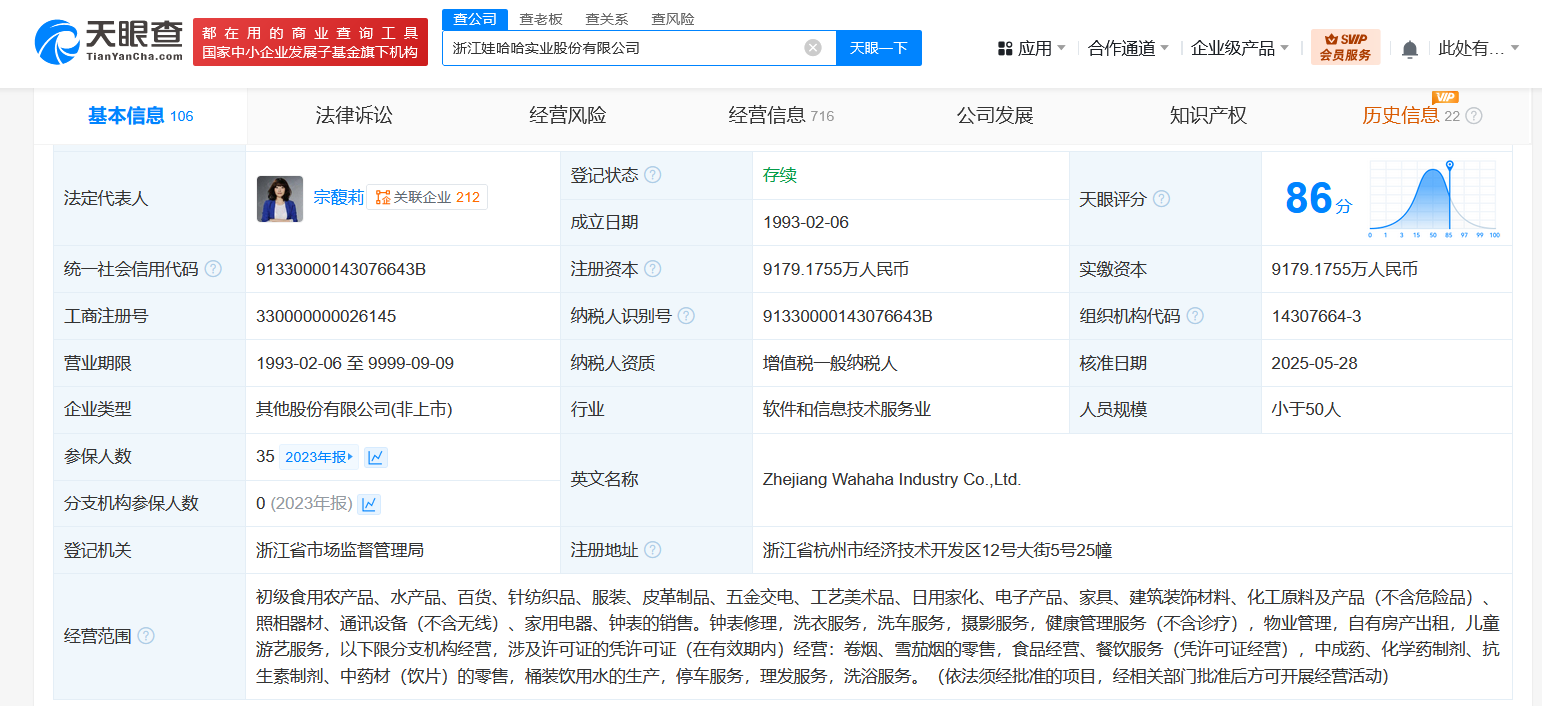
Task: Open the notification bell
Action: tap(1410, 49)
